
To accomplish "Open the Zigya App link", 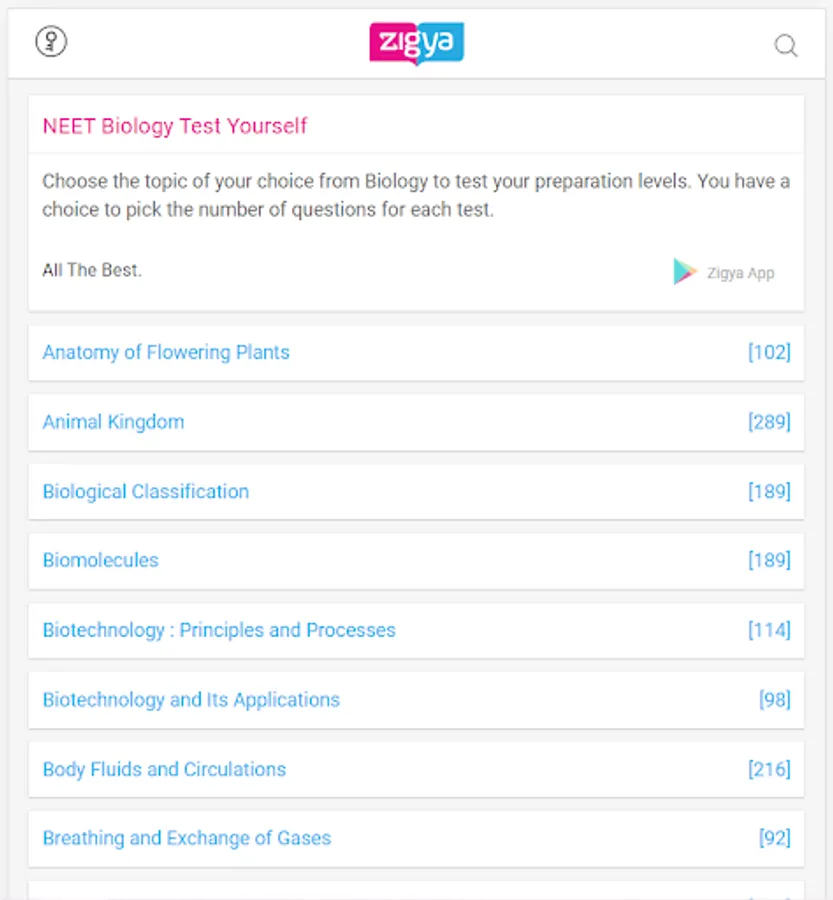I will (740, 273).
